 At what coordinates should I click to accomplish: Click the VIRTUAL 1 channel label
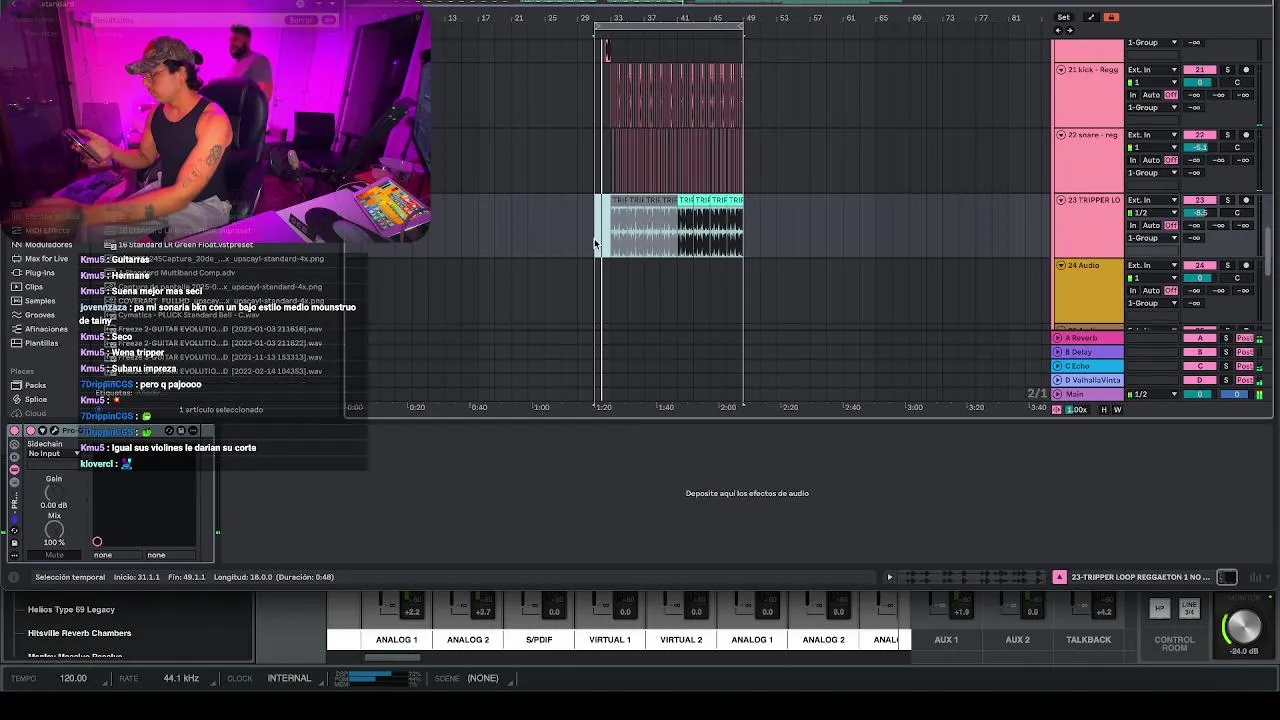pyautogui.click(x=610, y=639)
